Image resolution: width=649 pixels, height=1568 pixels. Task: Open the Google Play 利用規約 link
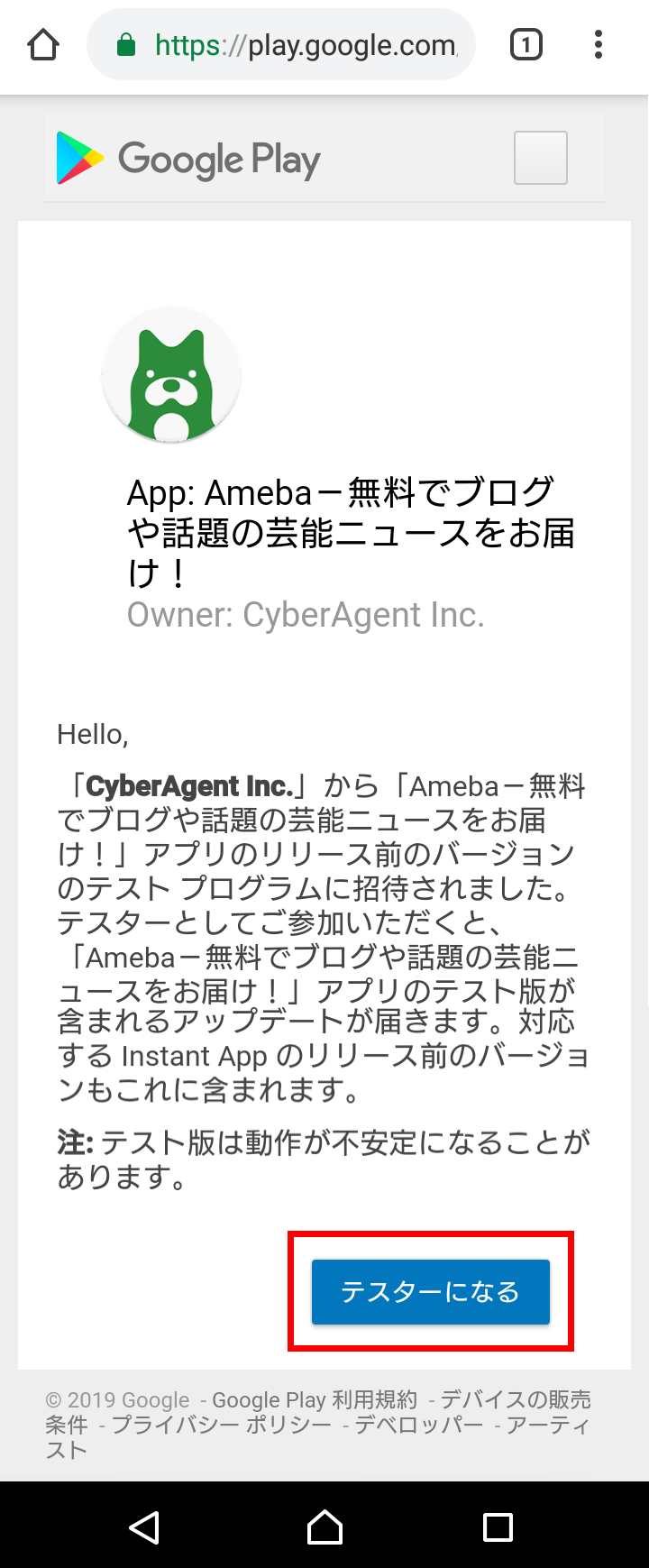click(315, 1399)
